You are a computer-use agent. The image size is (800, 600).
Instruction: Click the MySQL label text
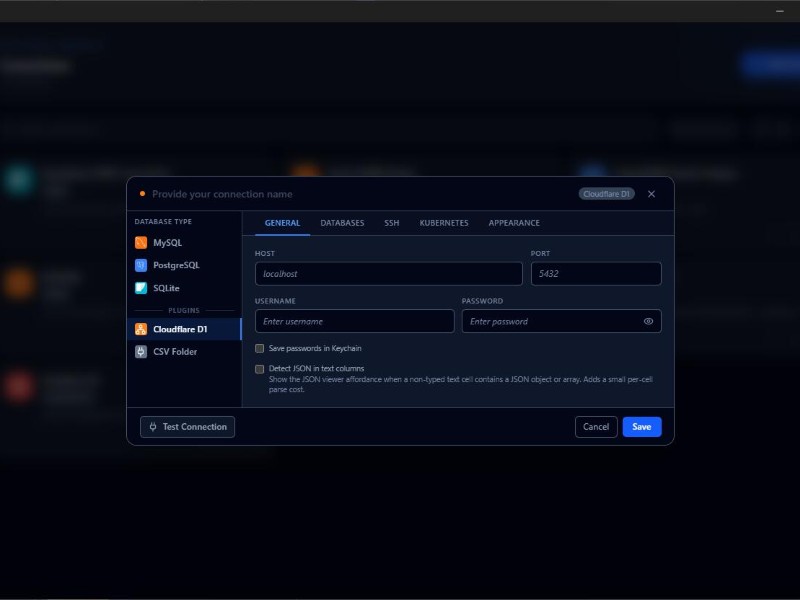(167, 243)
